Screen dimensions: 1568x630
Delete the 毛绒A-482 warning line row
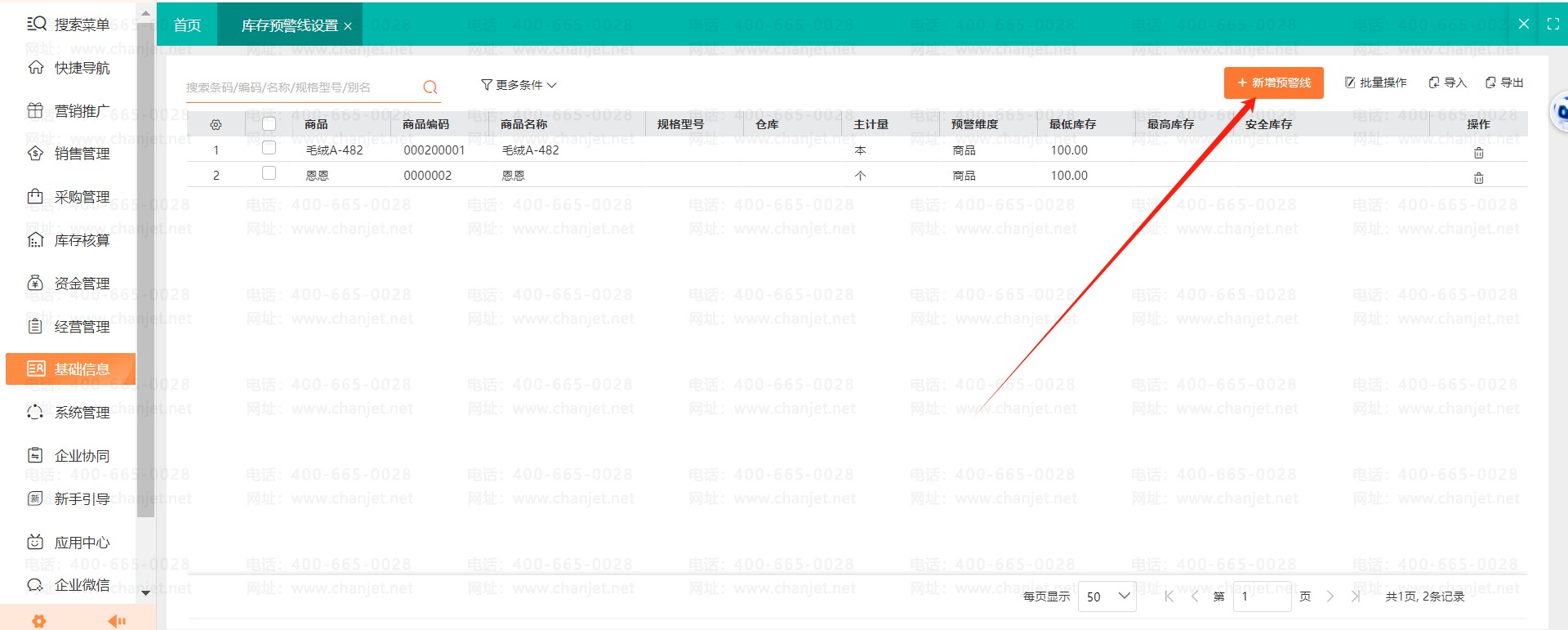click(x=1478, y=152)
